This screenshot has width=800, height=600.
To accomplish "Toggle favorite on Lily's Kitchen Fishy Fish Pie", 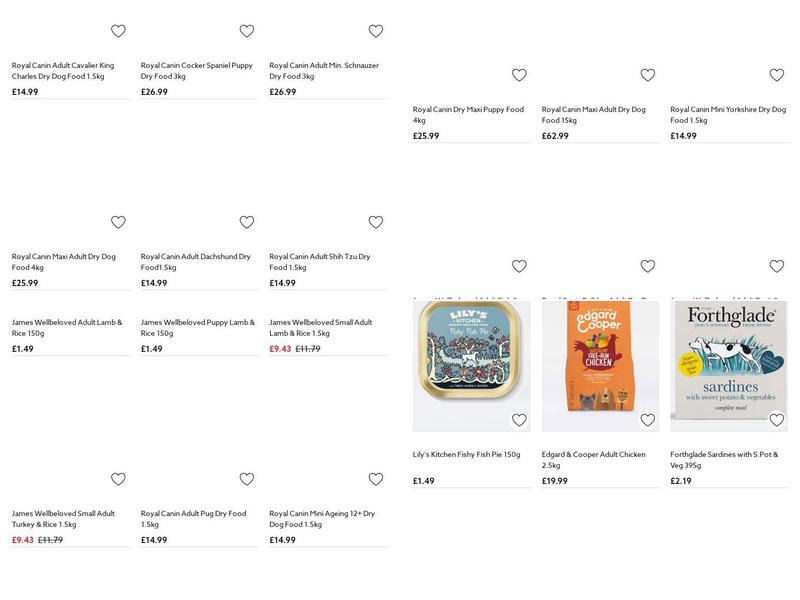I will click(x=519, y=420).
